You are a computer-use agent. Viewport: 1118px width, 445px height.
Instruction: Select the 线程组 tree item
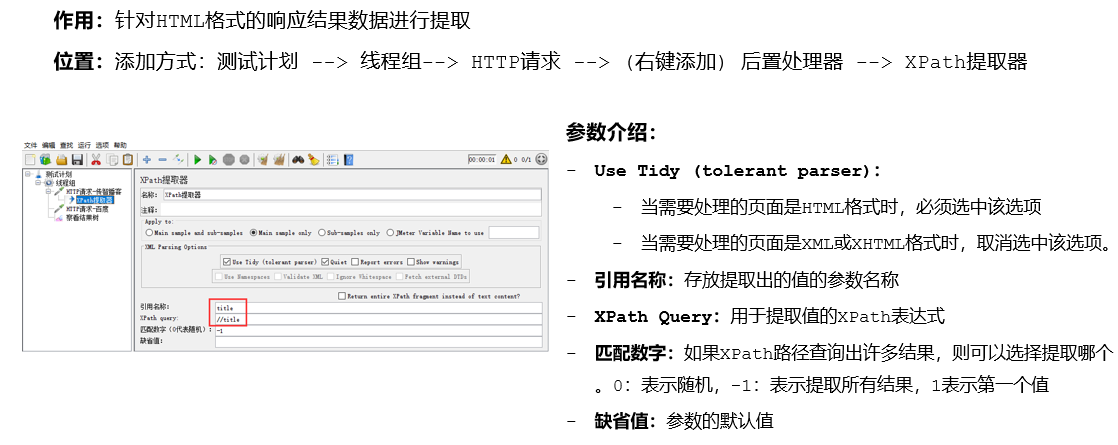pos(66,183)
